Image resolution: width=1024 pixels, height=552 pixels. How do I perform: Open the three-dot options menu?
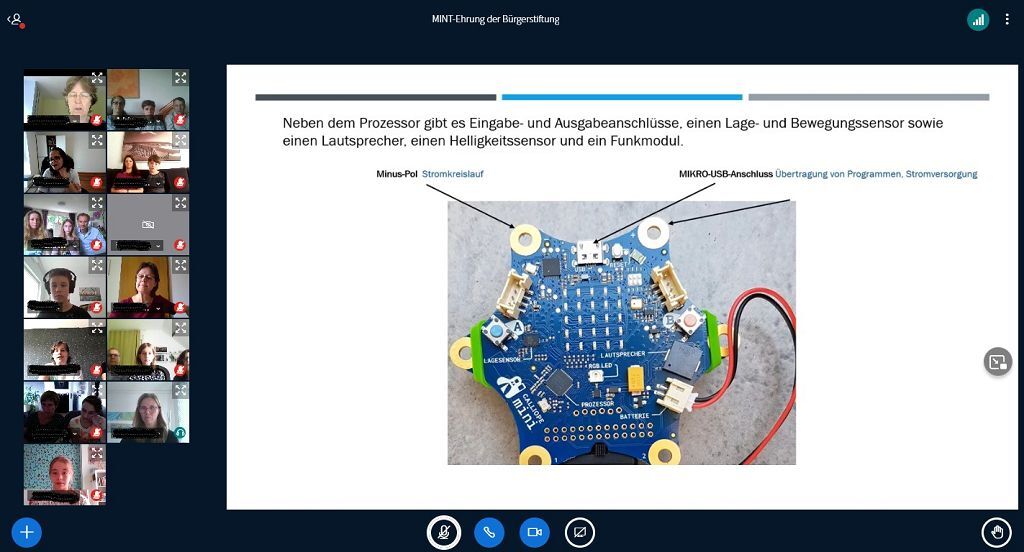1007,19
